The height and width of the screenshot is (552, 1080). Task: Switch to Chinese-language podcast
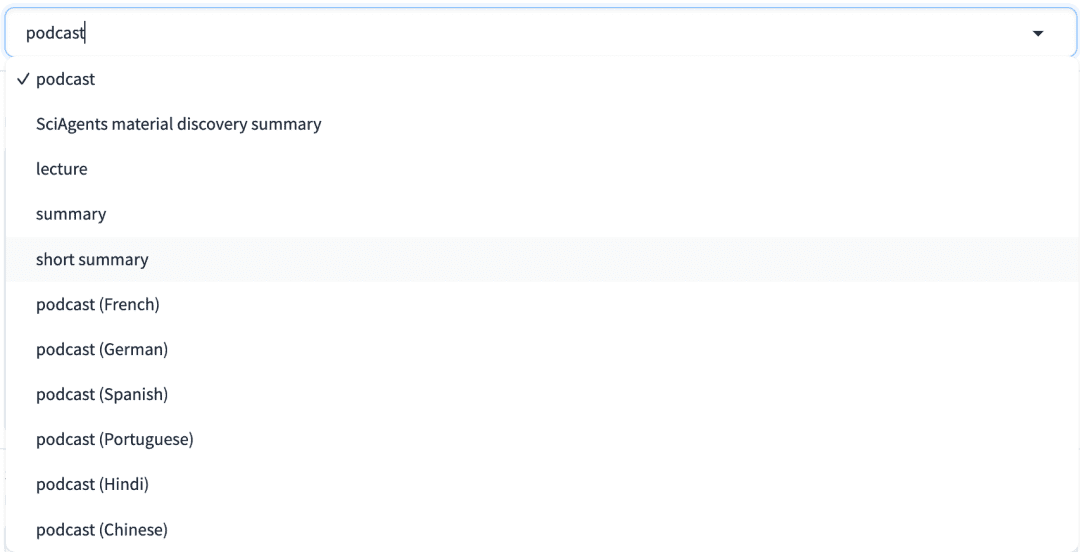click(543, 530)
